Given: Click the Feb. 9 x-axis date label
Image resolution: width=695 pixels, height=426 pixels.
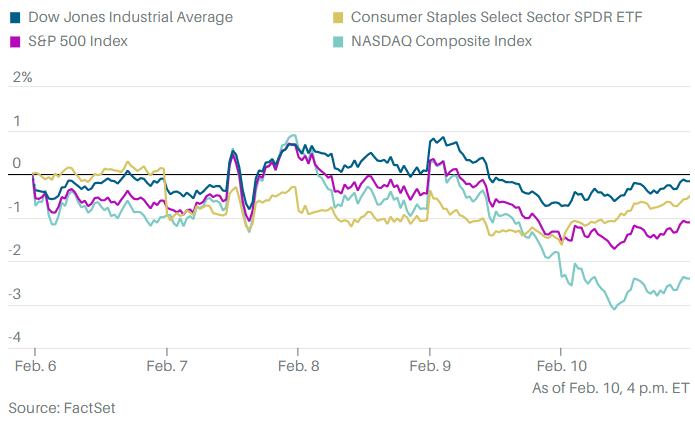Looking at the screenshot, I should (x=430, y=366).
